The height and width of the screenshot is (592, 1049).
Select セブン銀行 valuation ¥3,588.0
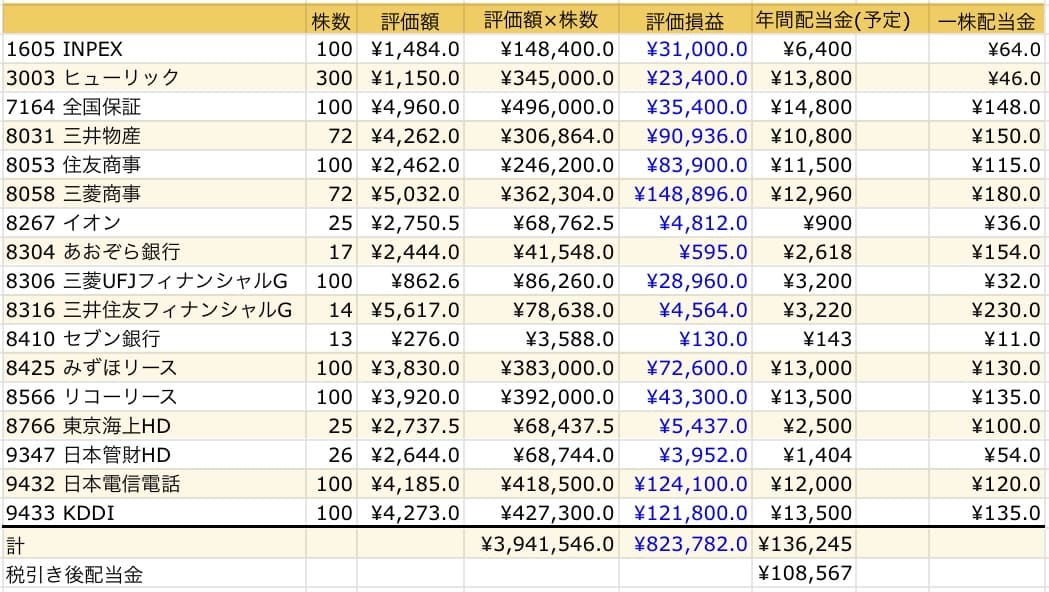pyautogui.click(x=541, y=338)
